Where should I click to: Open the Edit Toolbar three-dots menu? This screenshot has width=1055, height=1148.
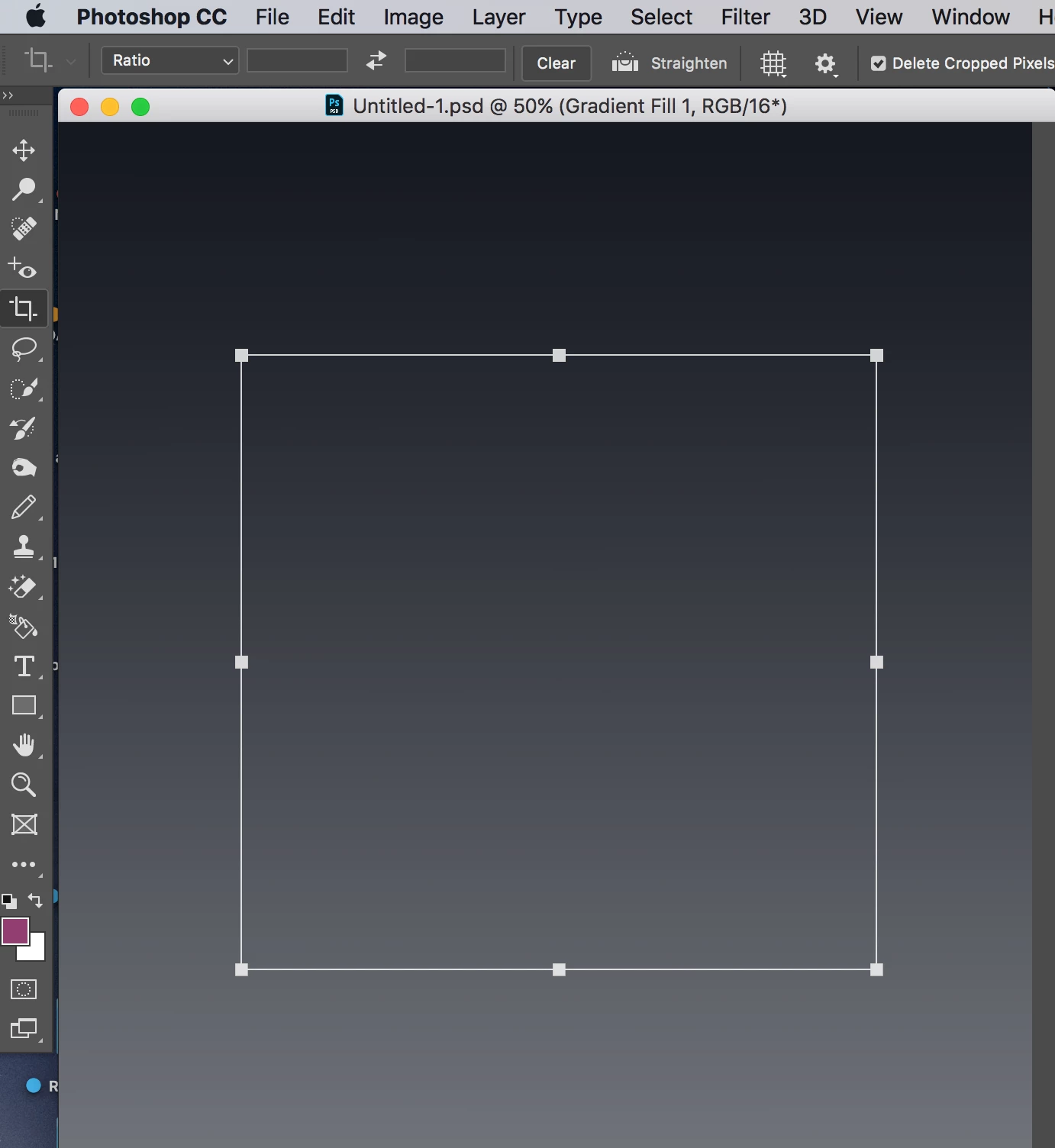(24, 865)
